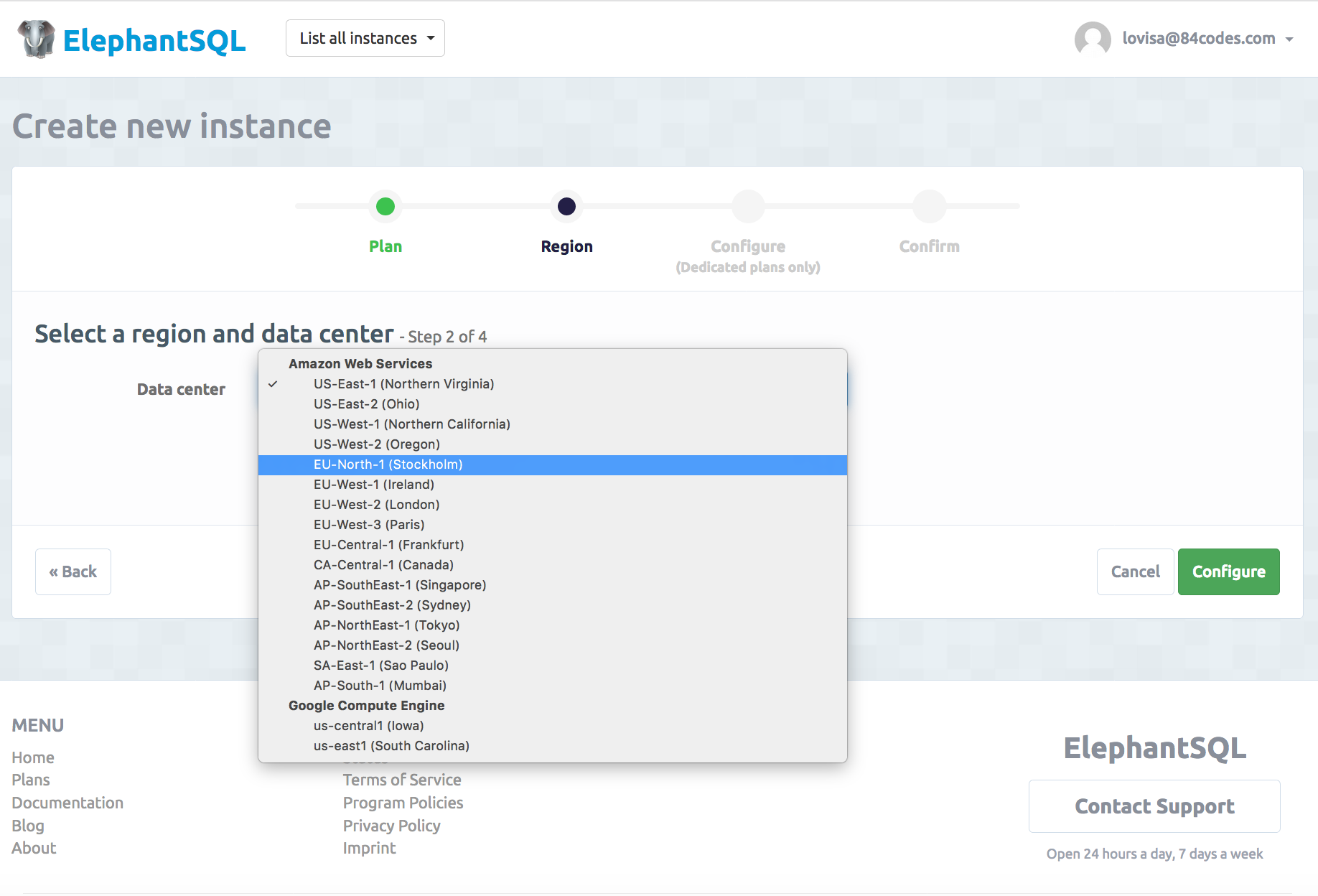Click the dark Region step circle

(x=566, y=207)
